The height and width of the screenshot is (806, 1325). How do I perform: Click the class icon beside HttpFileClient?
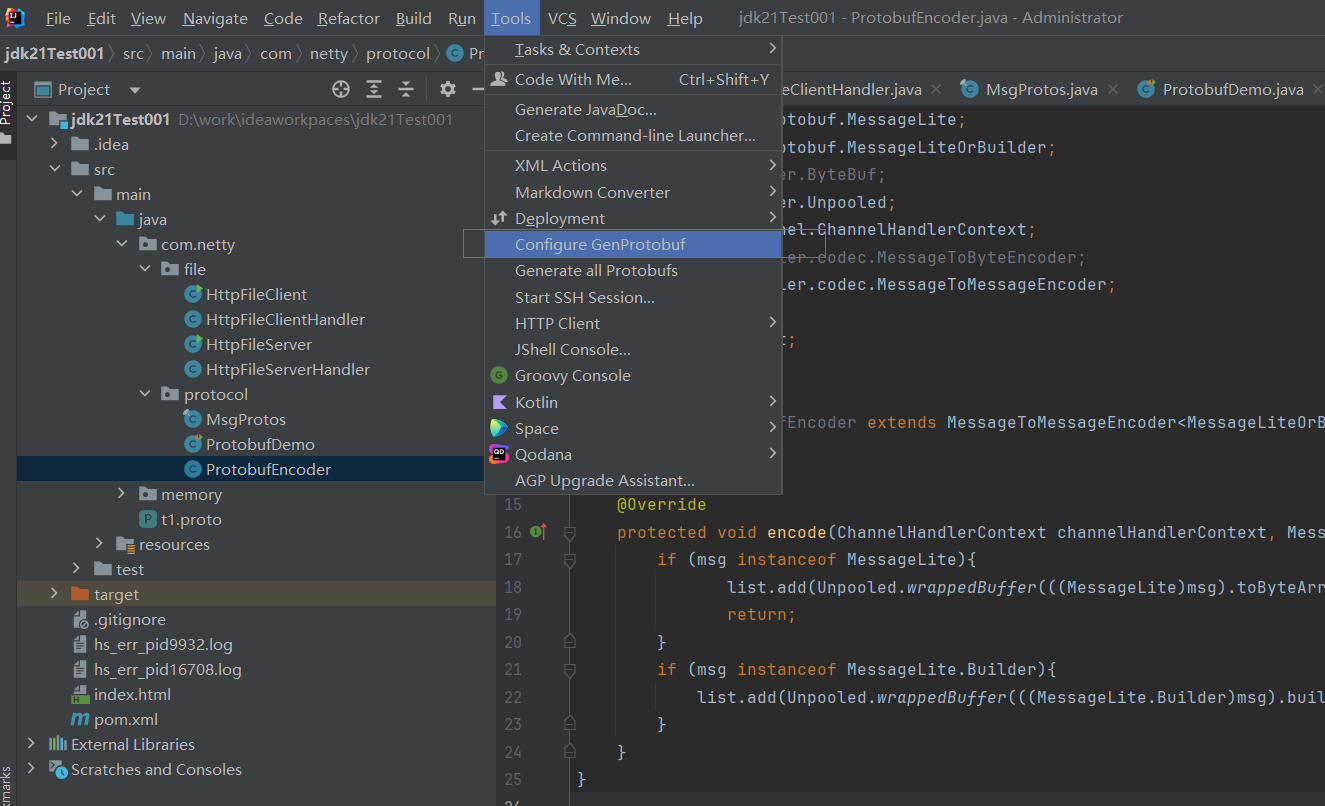pos(193,294)
